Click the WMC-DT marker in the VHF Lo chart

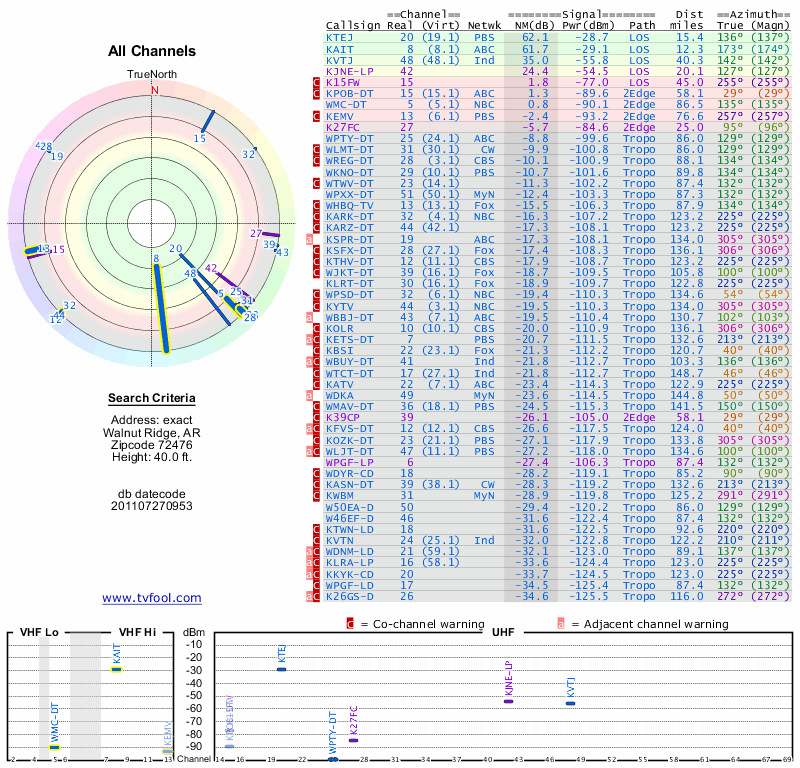coord(55,746)
